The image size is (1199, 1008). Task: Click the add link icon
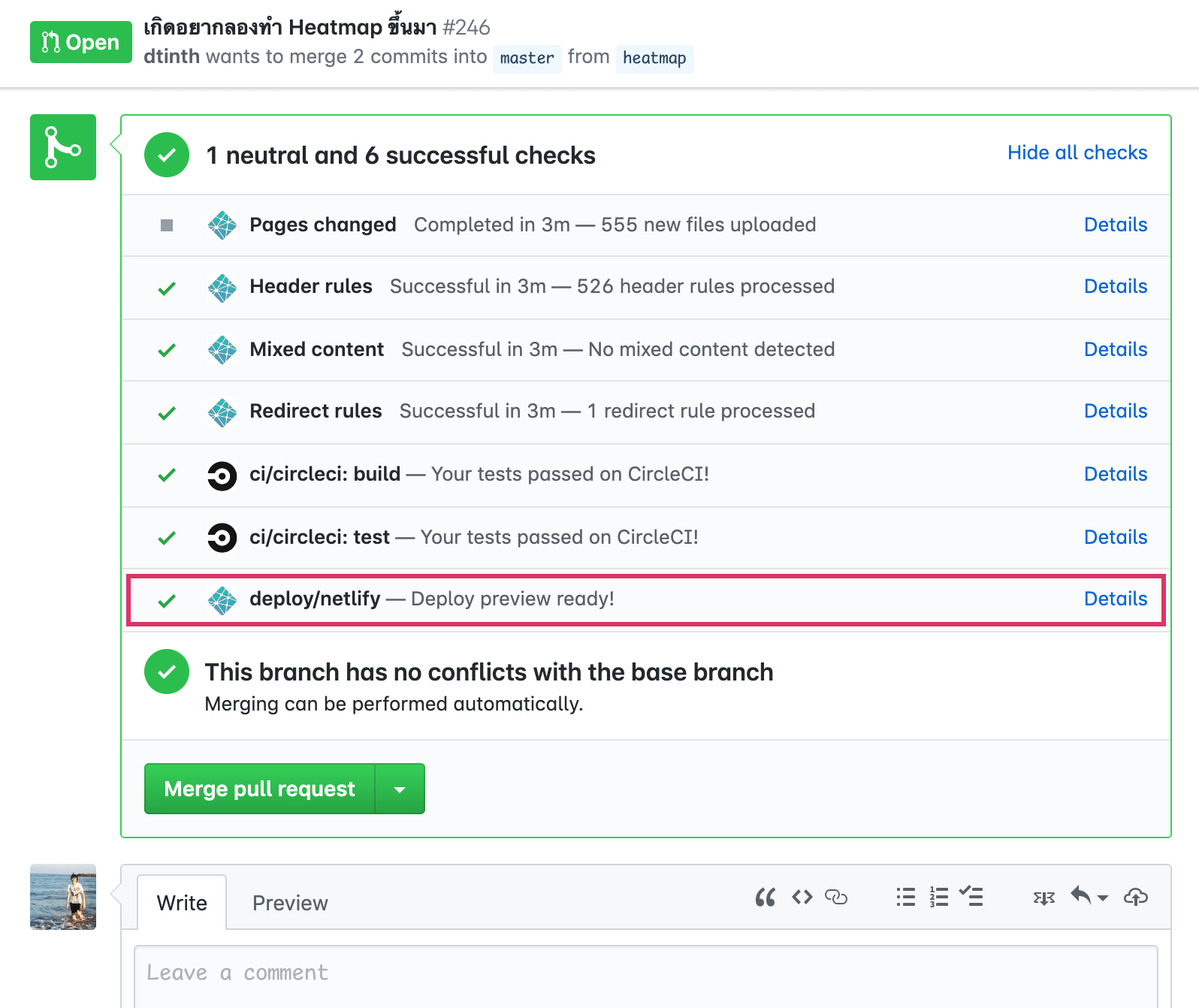pyautogui.click(x=836, y=897)
